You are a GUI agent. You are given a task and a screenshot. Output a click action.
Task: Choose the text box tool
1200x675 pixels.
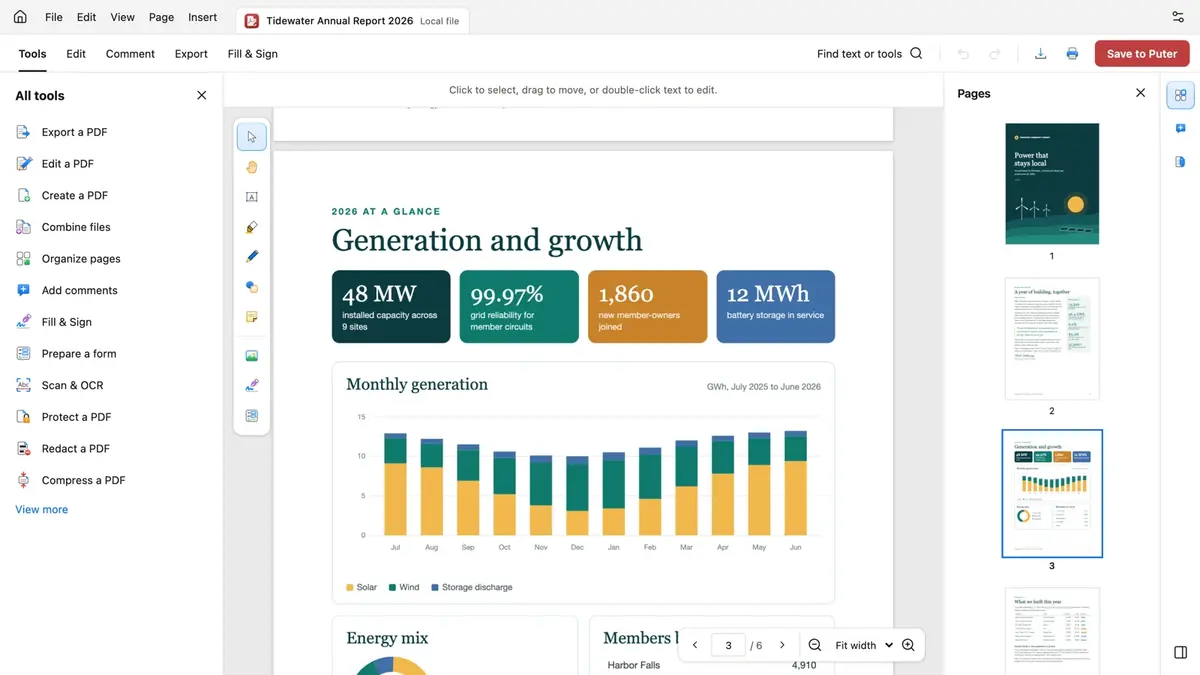point(252,197)
